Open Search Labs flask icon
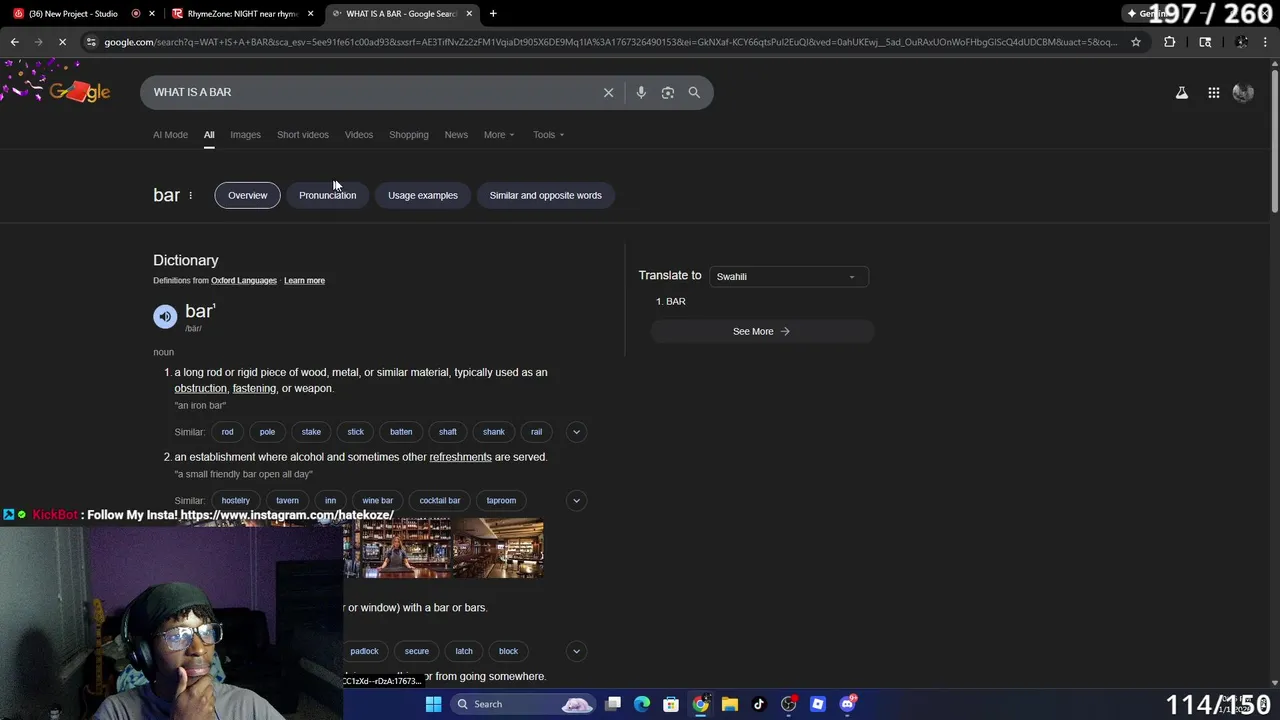This screenshot has width=1280, height=720. click(1182, 93)
